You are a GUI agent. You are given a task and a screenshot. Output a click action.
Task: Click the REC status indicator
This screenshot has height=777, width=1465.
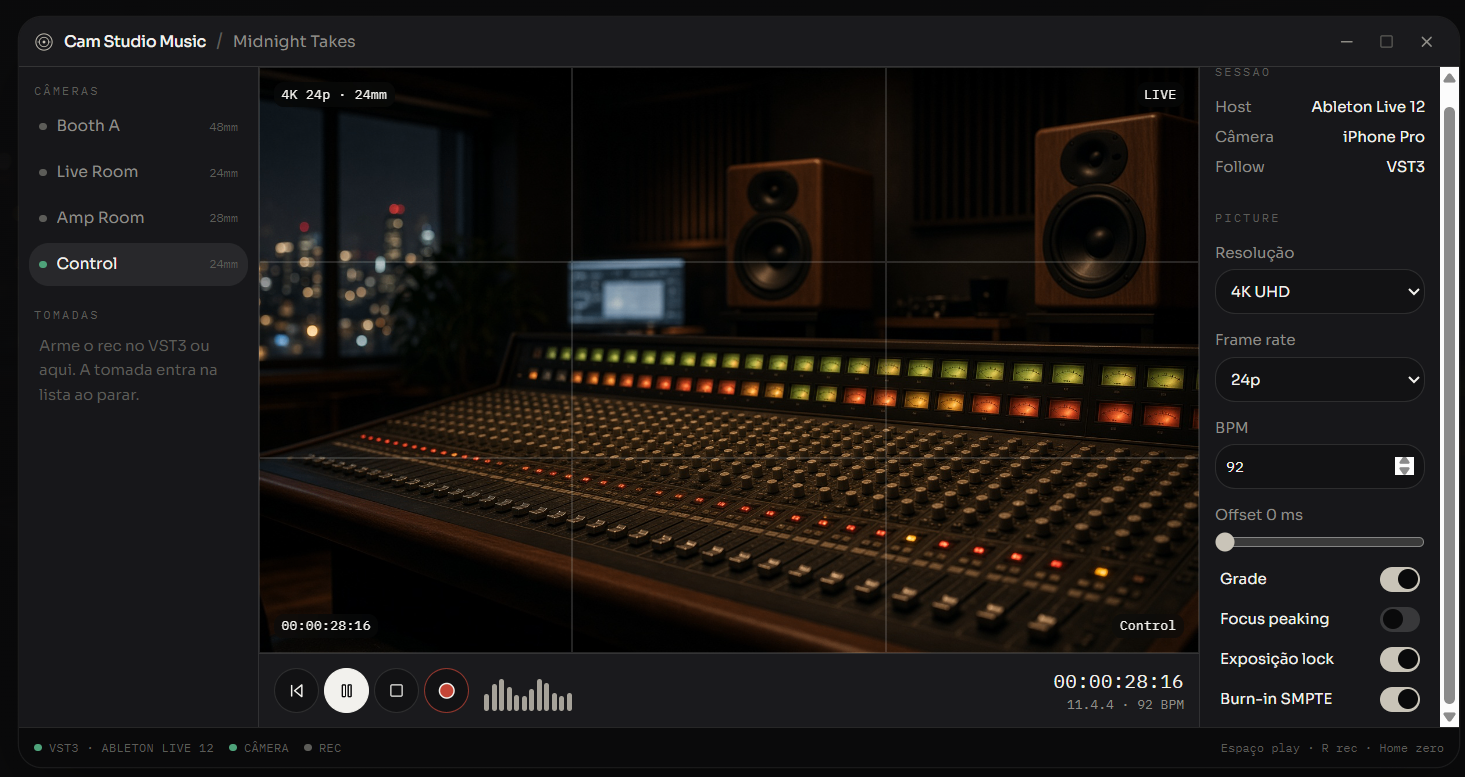pyautogui.click(x=323, y=748)
